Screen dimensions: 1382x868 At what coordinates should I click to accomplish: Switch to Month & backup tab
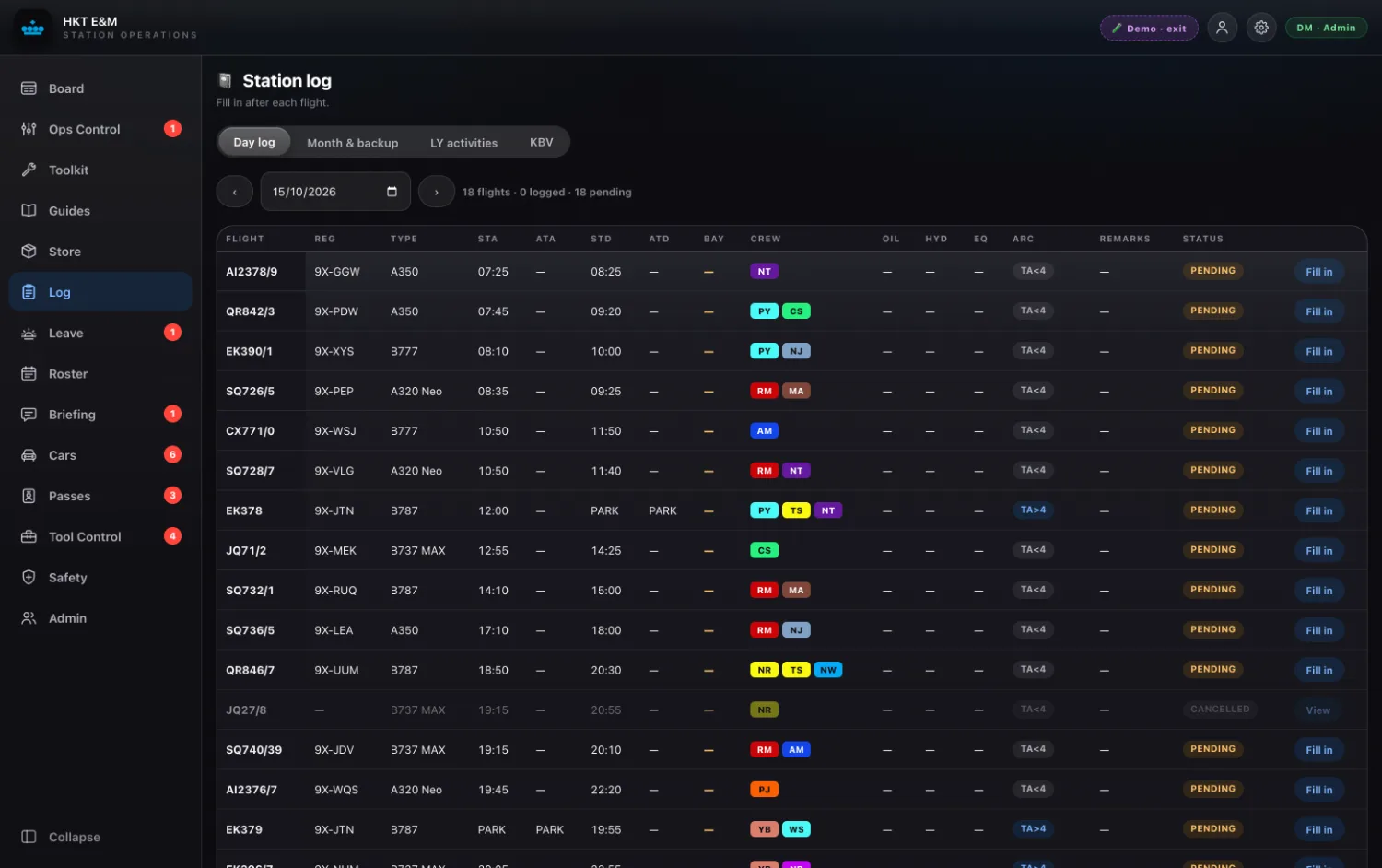(x=353, y=143)
